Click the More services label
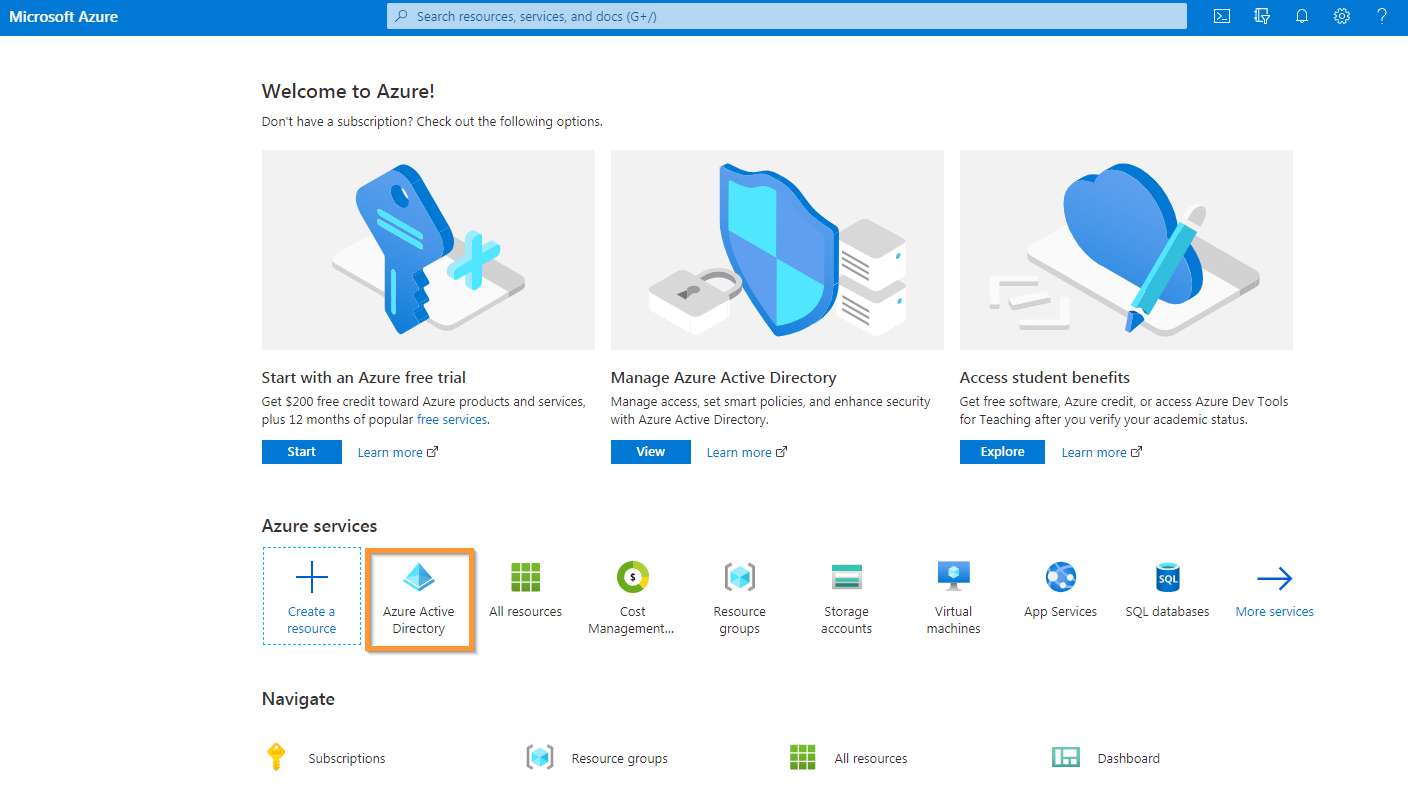 click(1275, 612)
